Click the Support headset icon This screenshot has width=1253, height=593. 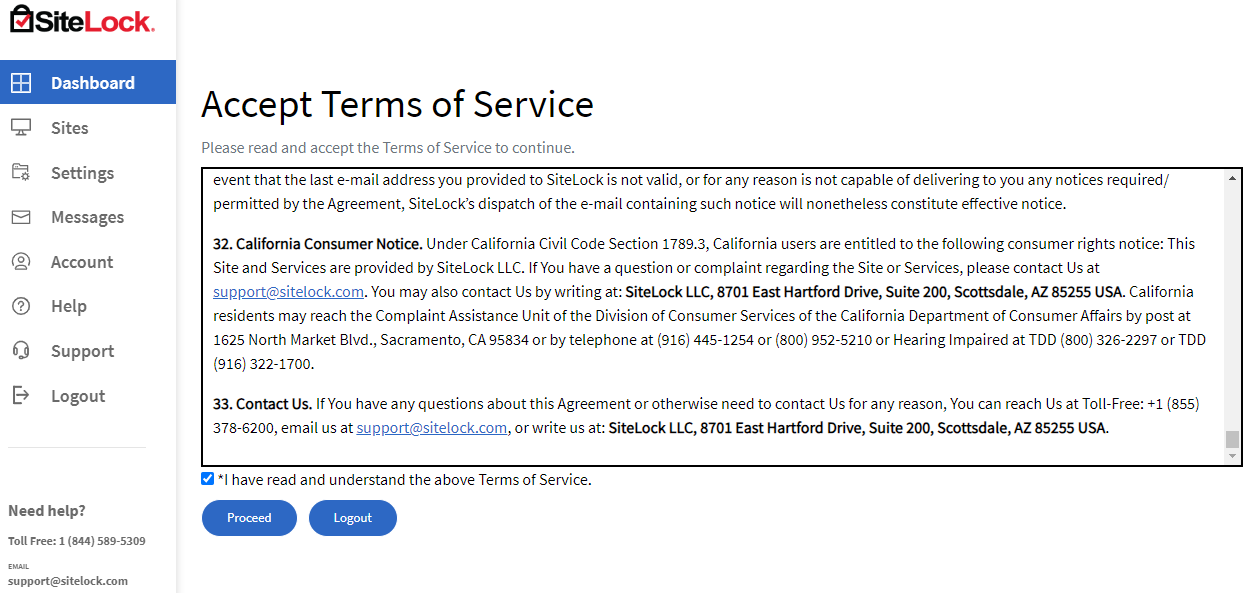pyautogui.click(x=21, y=351)
